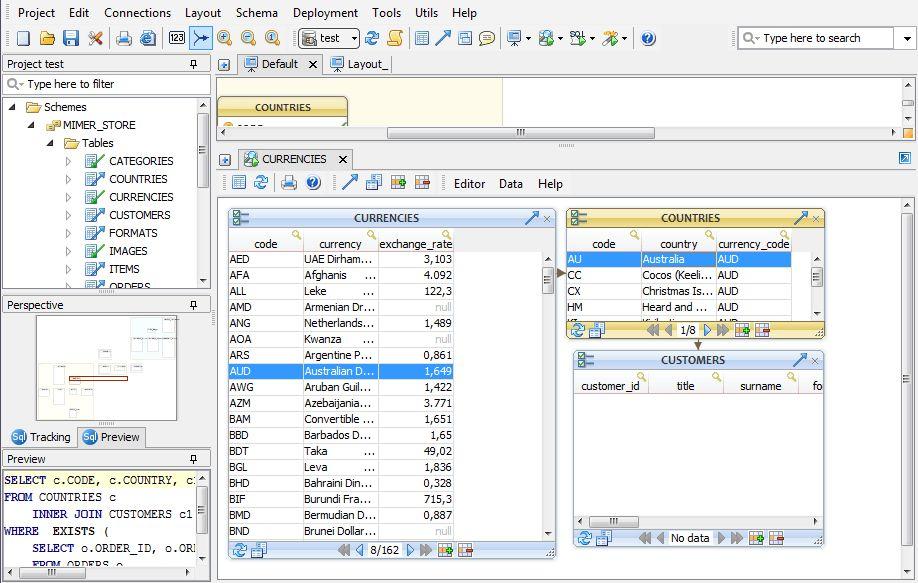Click the blue arrow icon in the browse toolbar
918x583 pixels.
click(x=350, y=183)
